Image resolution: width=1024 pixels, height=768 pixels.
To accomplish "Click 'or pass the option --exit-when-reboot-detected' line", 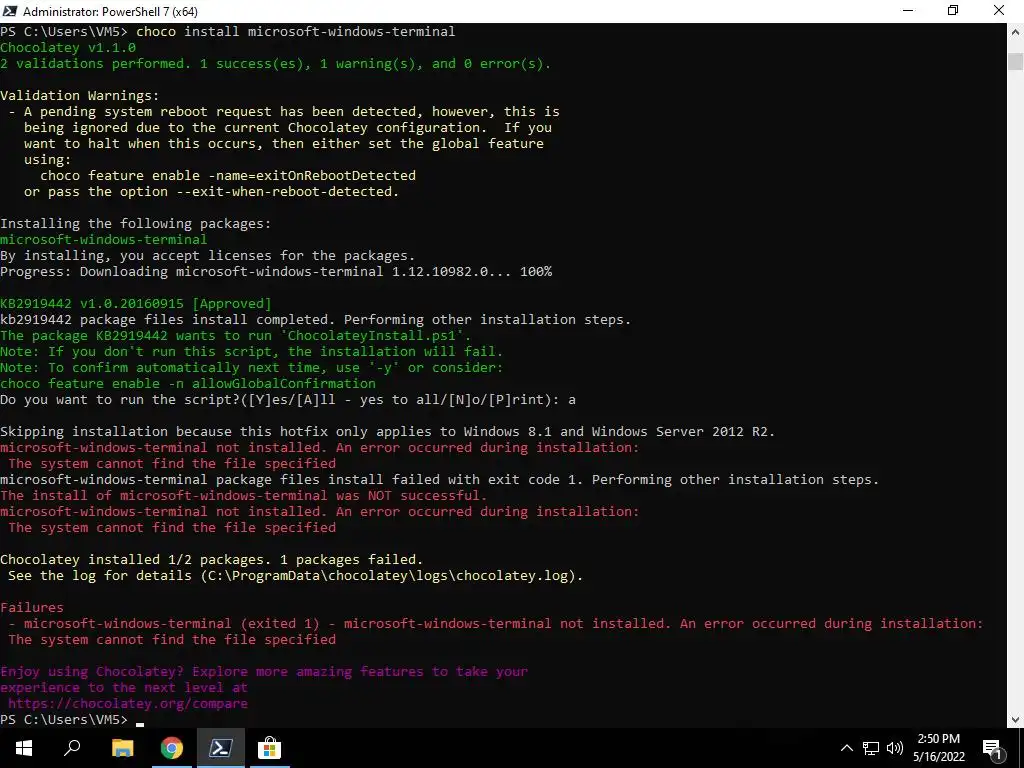I will [x=212, y=191].
